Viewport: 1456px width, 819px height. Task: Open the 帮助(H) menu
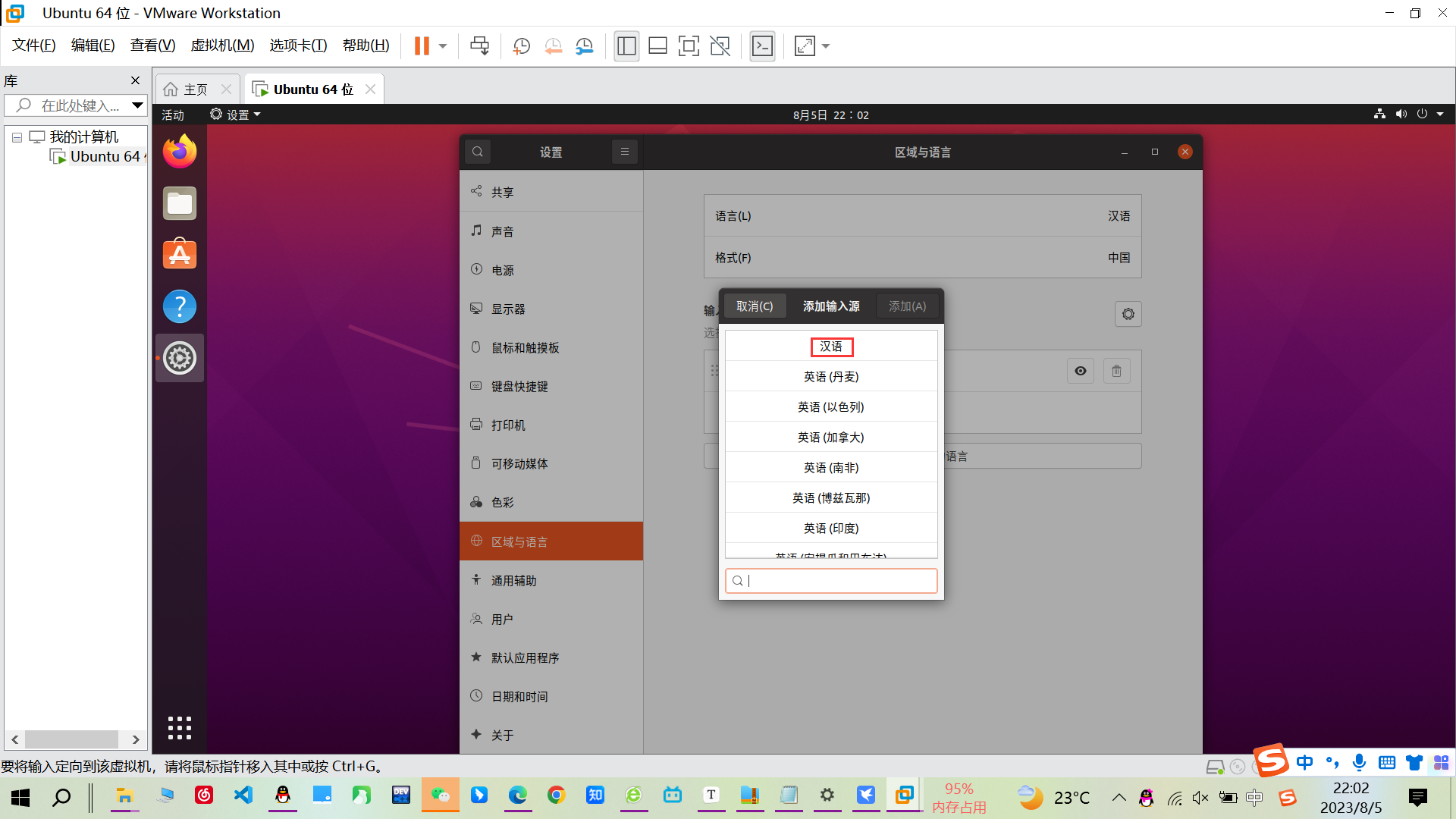point(366,45)
